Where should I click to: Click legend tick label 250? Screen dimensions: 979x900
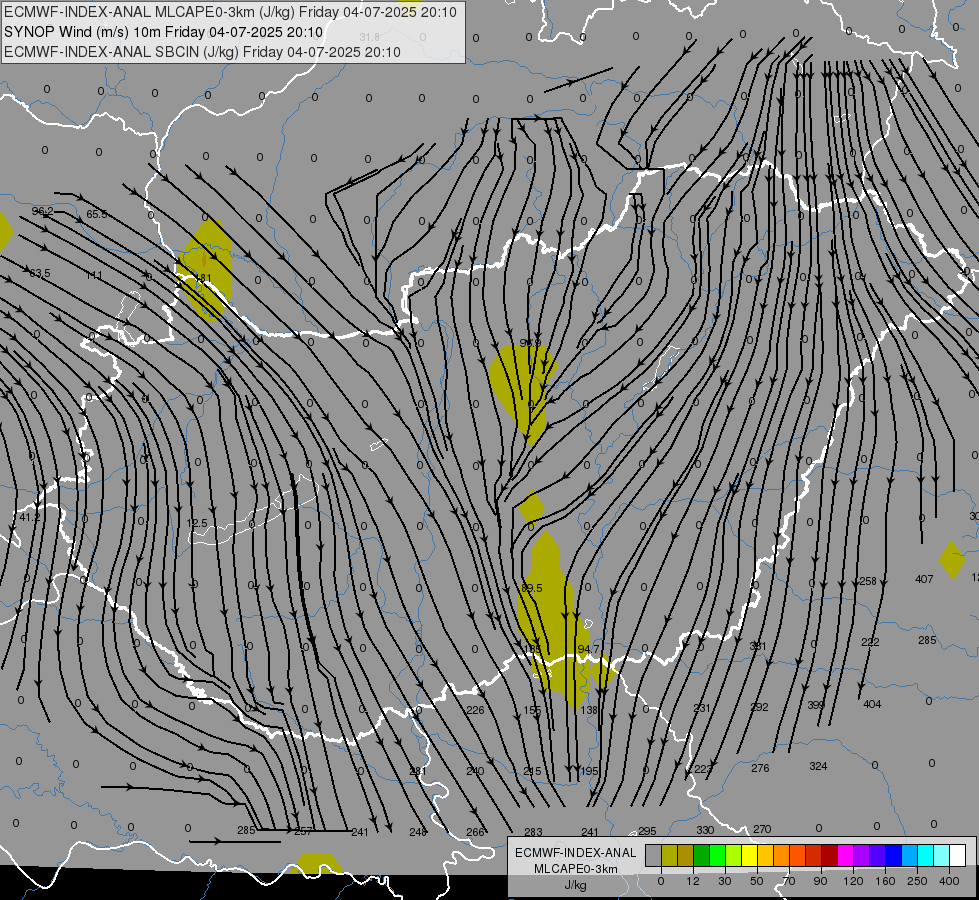[917, 881]
